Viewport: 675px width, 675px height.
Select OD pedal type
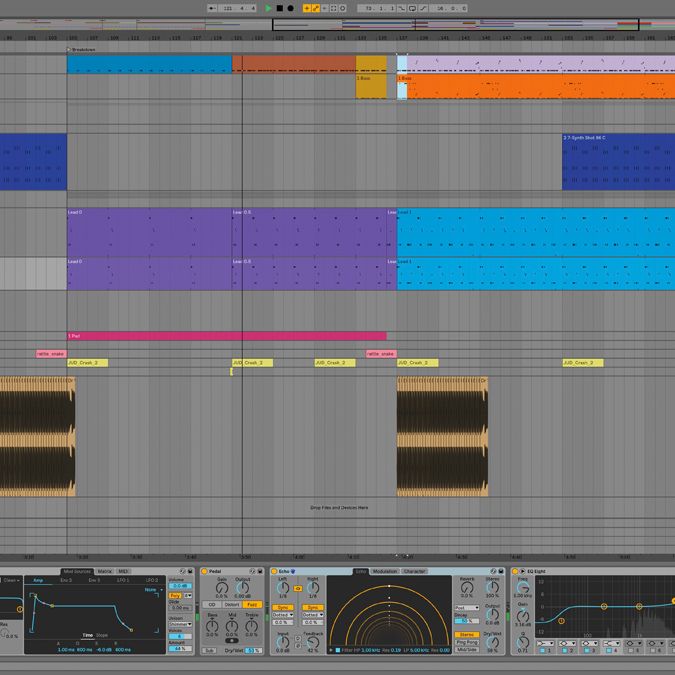click(x=212, y=604)
